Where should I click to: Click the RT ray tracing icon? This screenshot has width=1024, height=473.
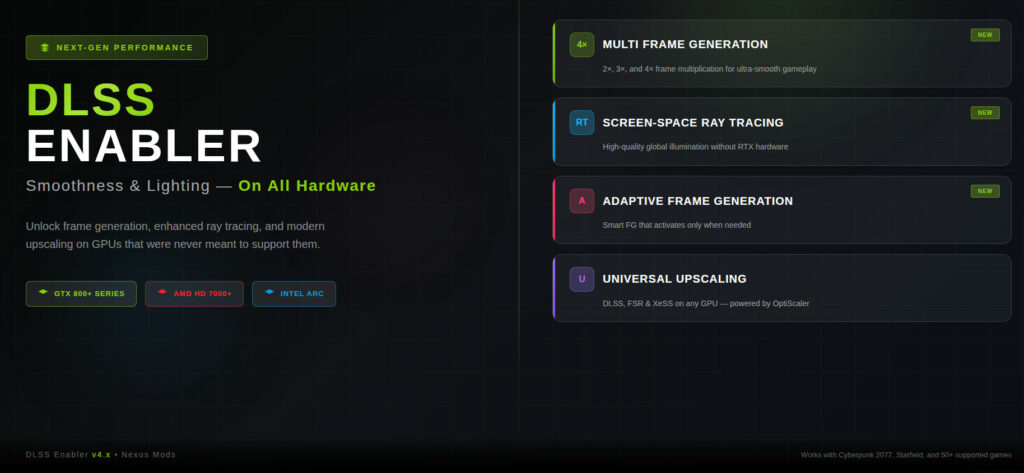582,122
